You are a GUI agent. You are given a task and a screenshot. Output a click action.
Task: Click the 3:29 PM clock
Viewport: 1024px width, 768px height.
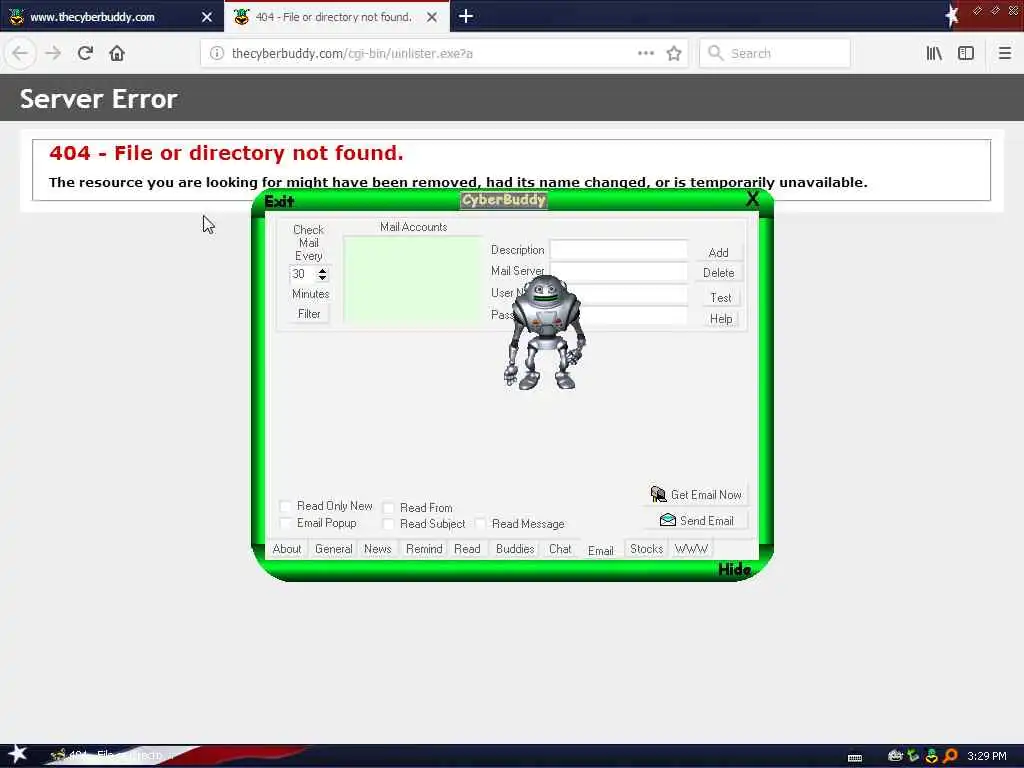tap(987, 756)
